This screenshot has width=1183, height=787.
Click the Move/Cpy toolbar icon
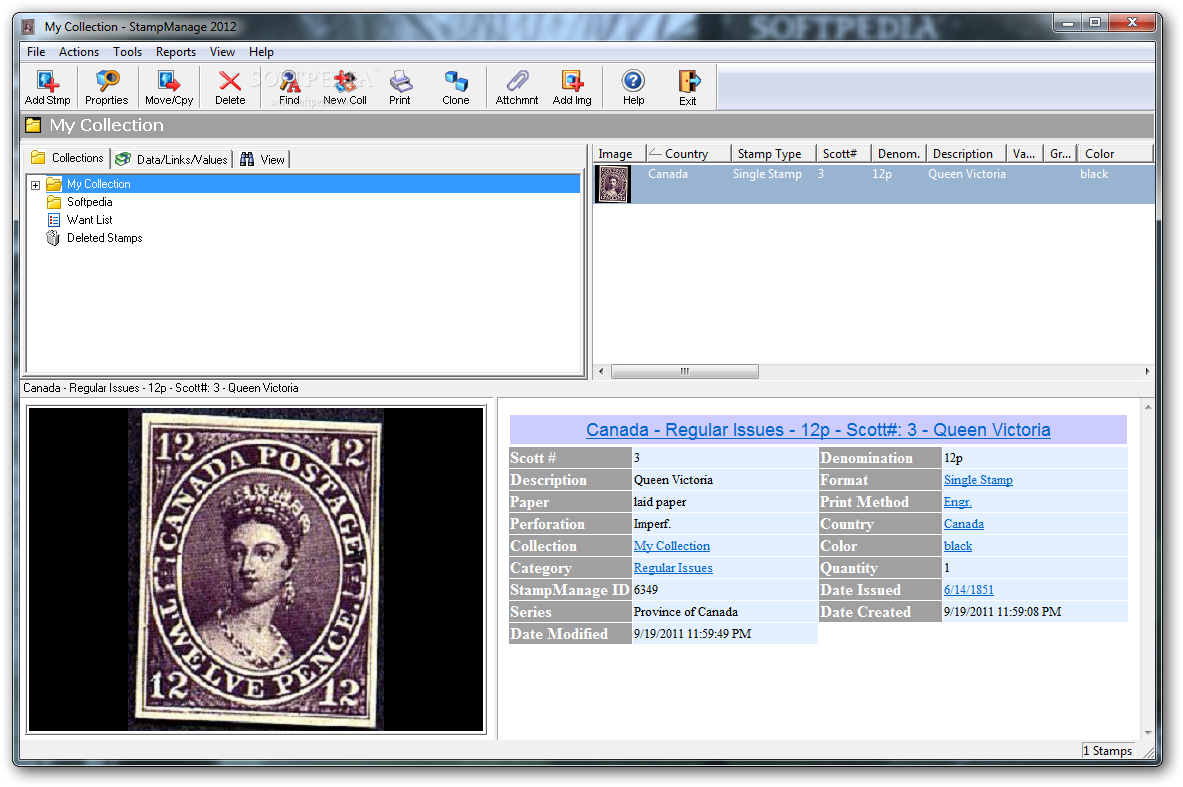point(169,88)
